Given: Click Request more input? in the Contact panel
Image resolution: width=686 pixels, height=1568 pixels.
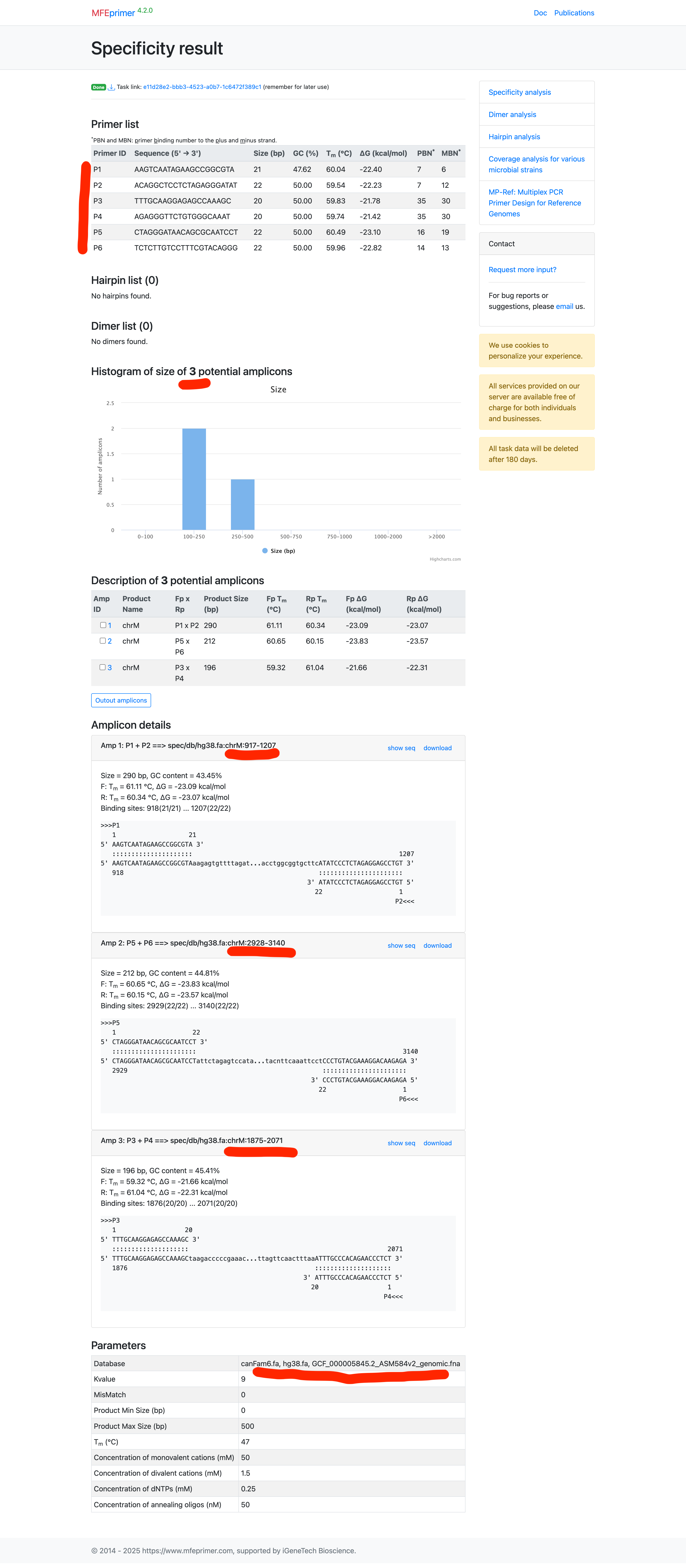Looking at the screenshot, I should 522,269.
